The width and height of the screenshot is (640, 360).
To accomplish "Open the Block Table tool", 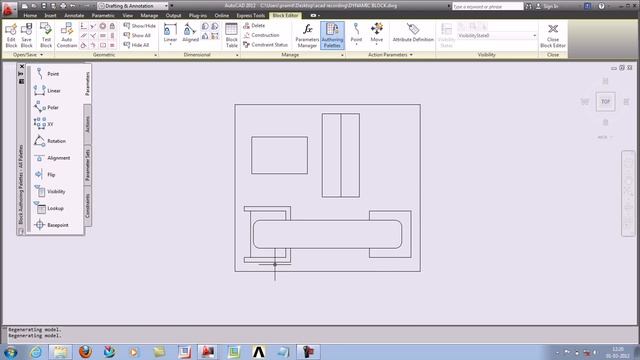I will coord(231,35).
